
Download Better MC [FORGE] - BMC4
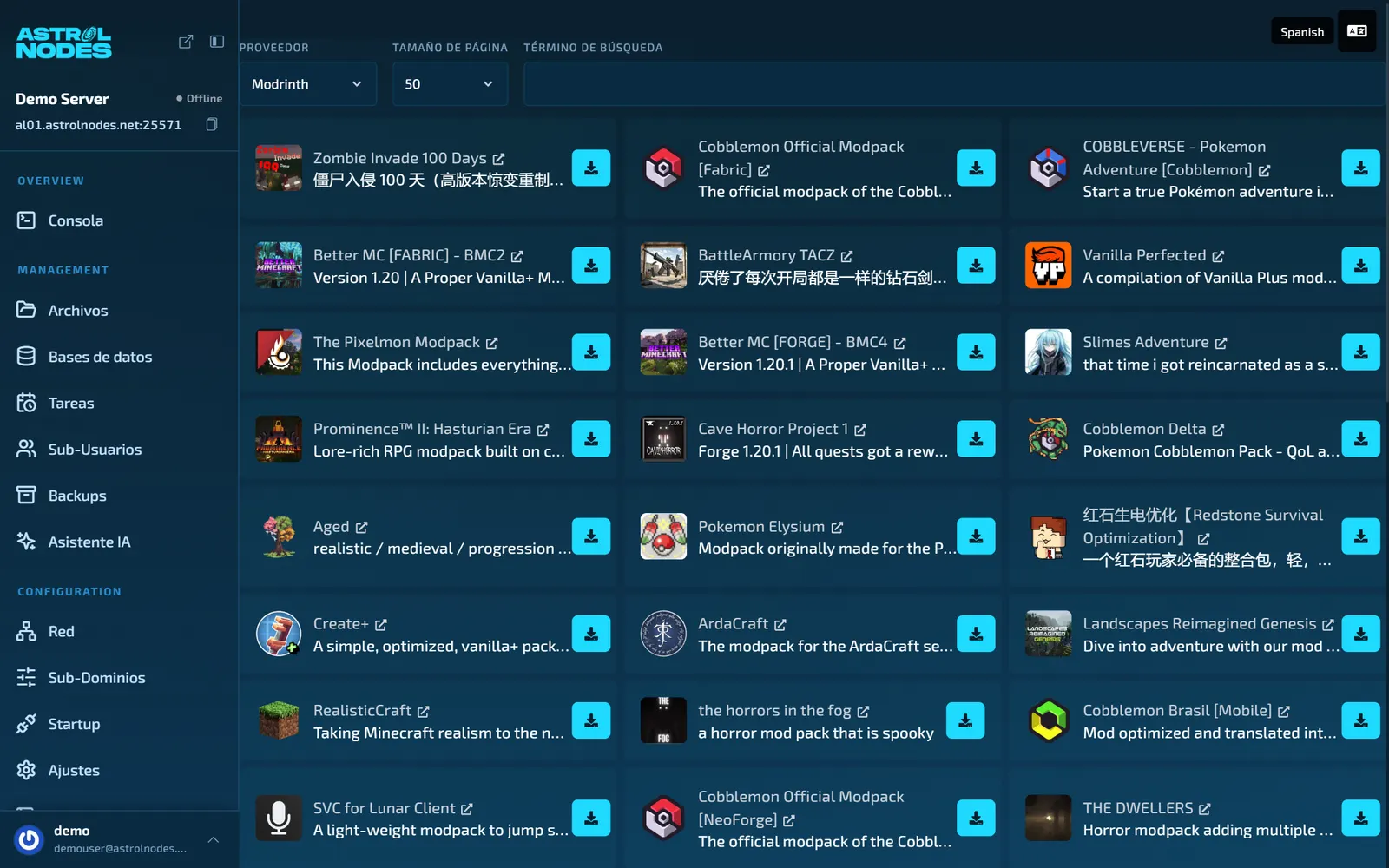tap(976, 352)
